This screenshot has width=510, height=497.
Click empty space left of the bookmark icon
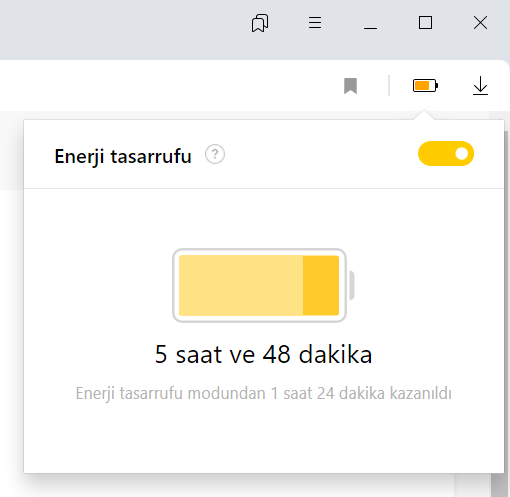point(167,86)
